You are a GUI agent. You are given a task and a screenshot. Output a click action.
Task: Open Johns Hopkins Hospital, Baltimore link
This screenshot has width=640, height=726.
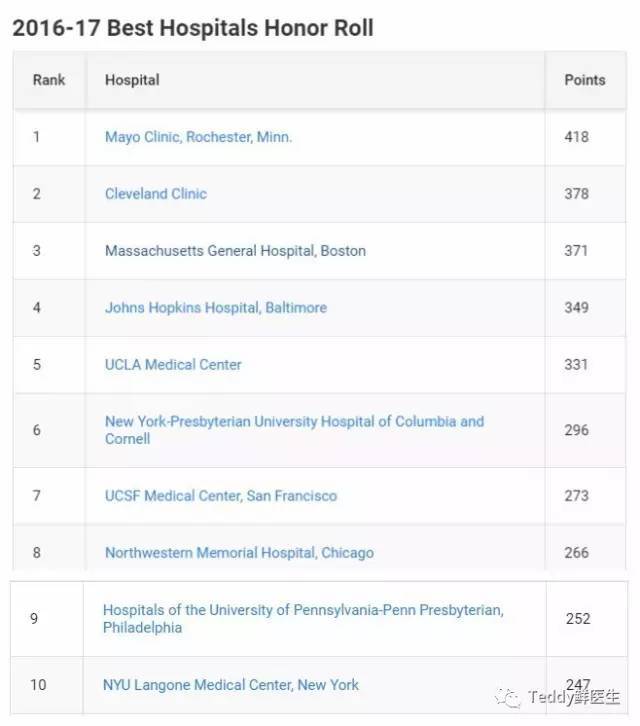coord(215,308)
